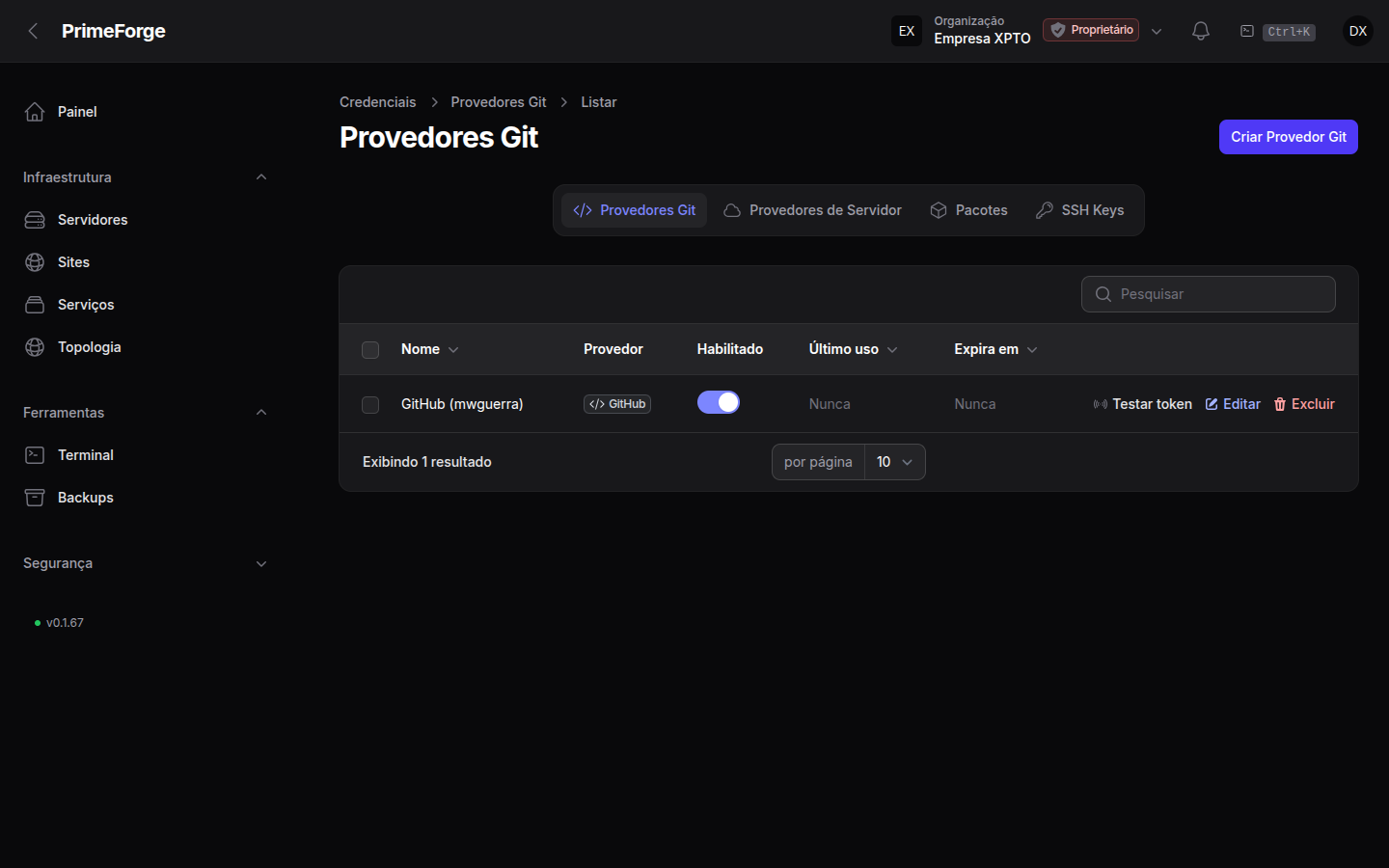Sort by the Último uso column
The image size is (1389, 868).
(853, 349)
